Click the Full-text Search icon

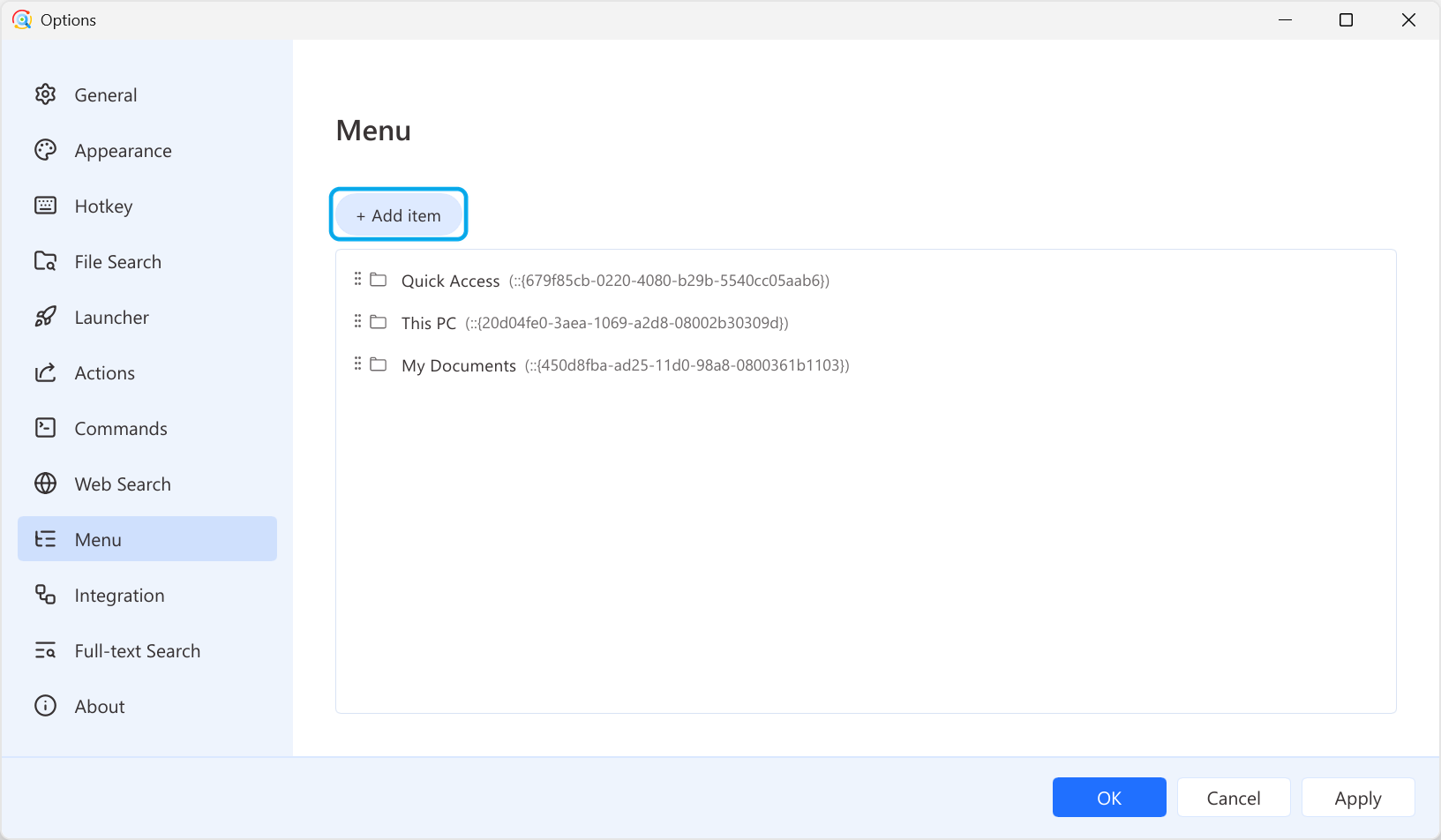(x=45, y=650)
